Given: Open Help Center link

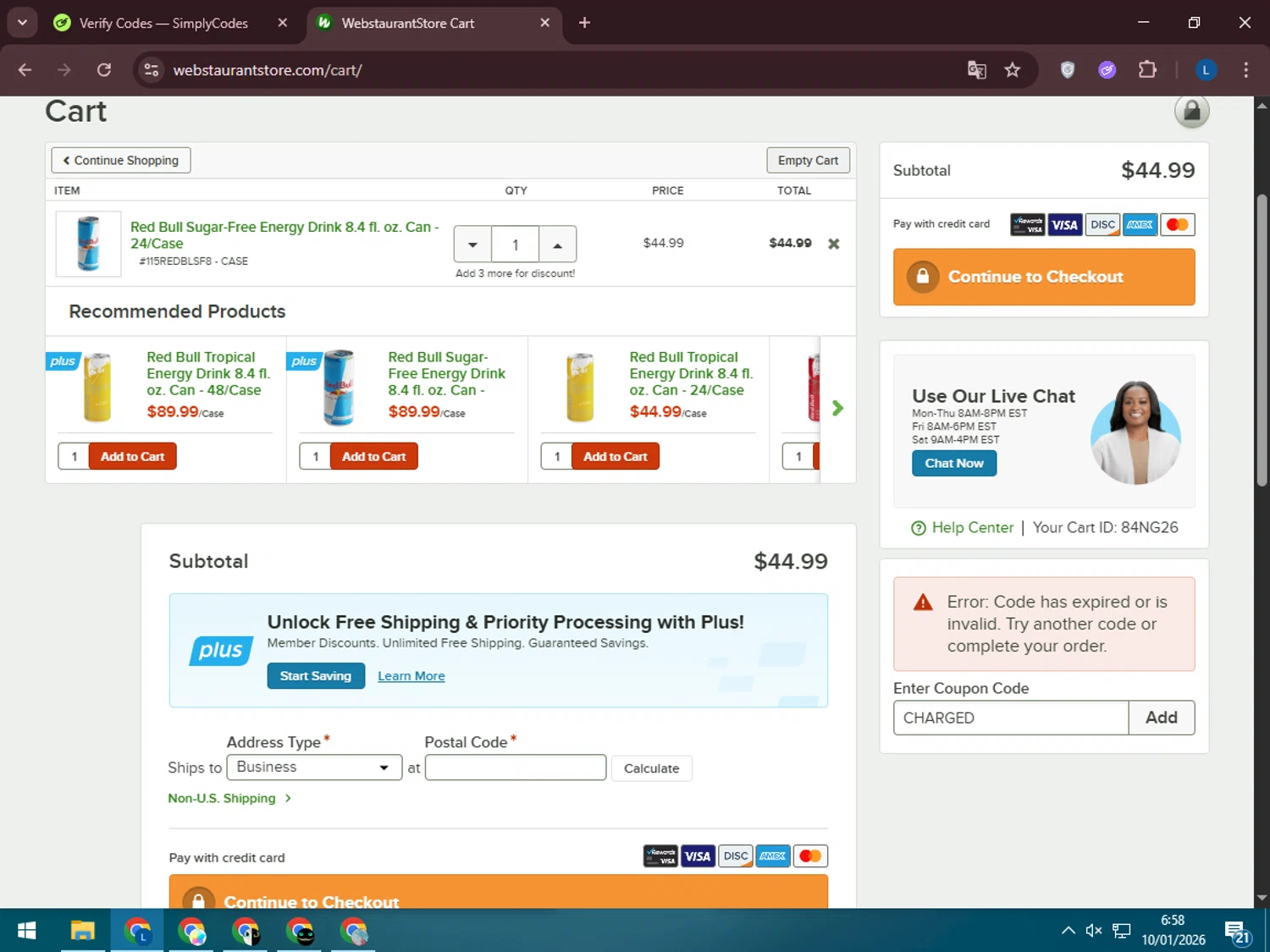Looking at the screenshot, I should coord(972,527).
